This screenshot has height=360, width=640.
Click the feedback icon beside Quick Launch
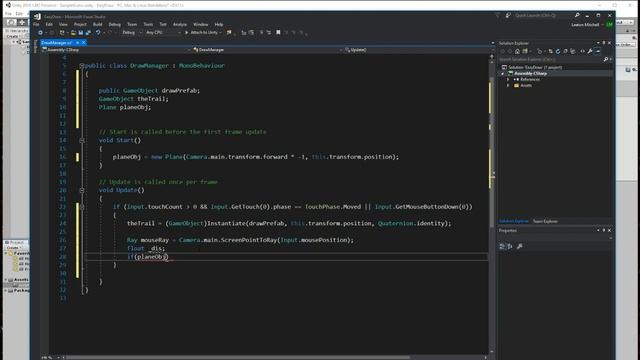508,16
